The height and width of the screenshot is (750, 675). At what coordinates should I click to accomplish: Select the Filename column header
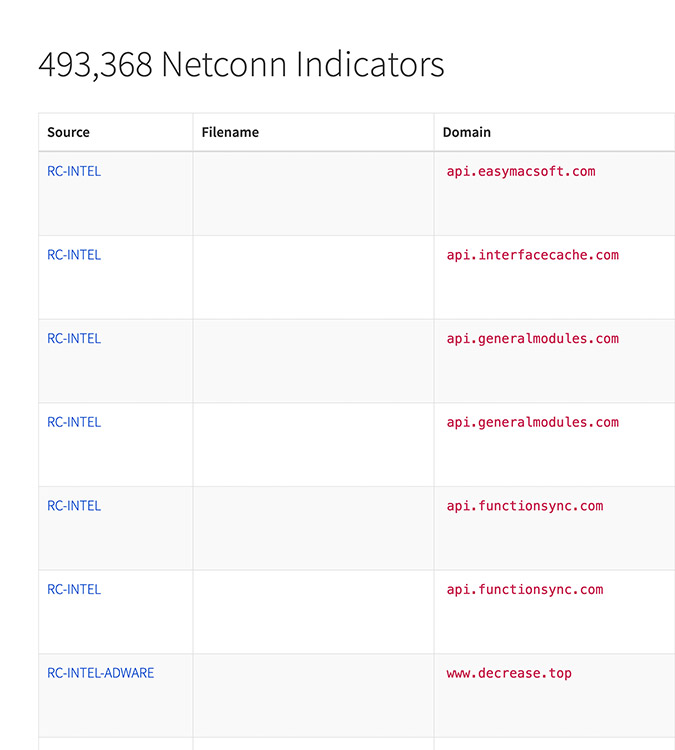coord(230,132)
